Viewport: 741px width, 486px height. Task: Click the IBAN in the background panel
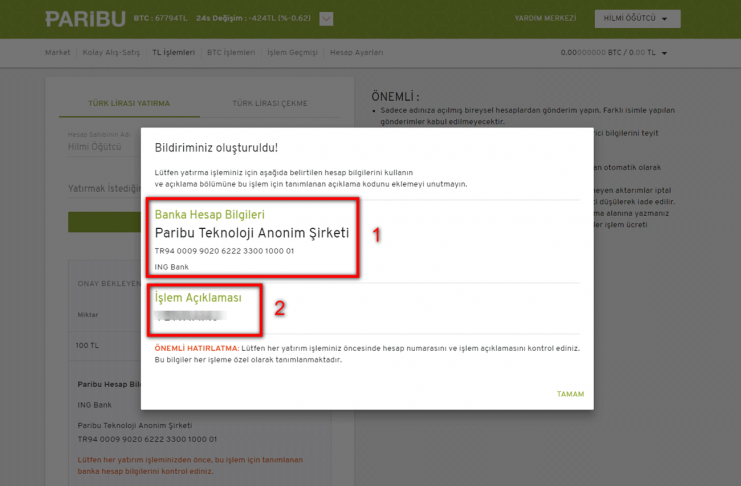(147, 439)
